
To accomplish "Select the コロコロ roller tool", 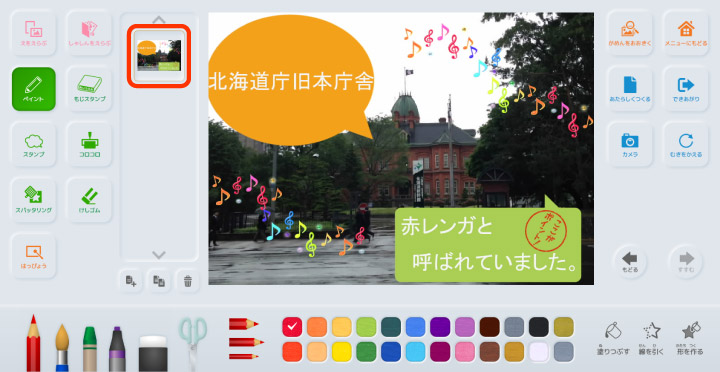I will (90, 144).
